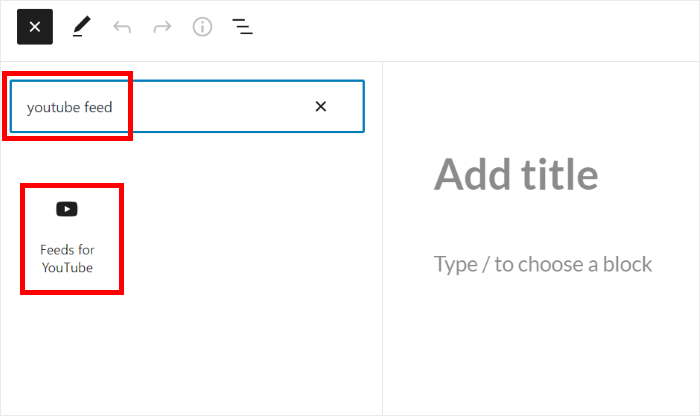700x416 pixels.
Task: Click empty canvas area above Add title
Action: (x=540, y=100)
